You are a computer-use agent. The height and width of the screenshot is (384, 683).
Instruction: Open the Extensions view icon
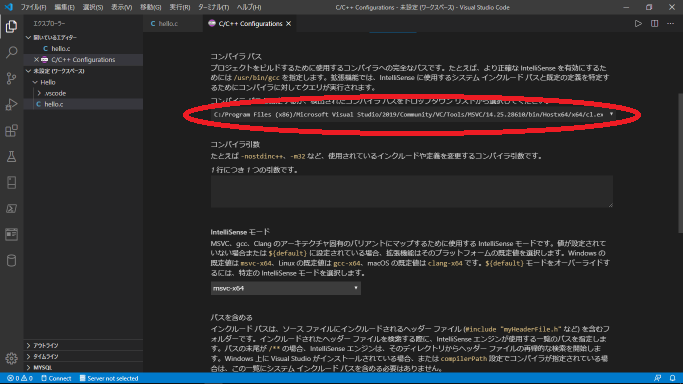pyautogui.click(x=11, y=131)
